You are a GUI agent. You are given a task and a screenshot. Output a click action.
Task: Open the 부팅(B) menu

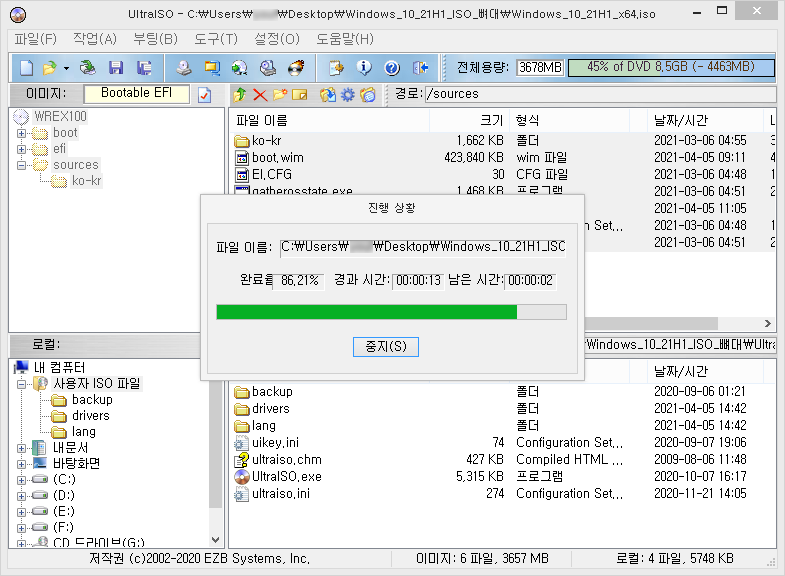155,39
